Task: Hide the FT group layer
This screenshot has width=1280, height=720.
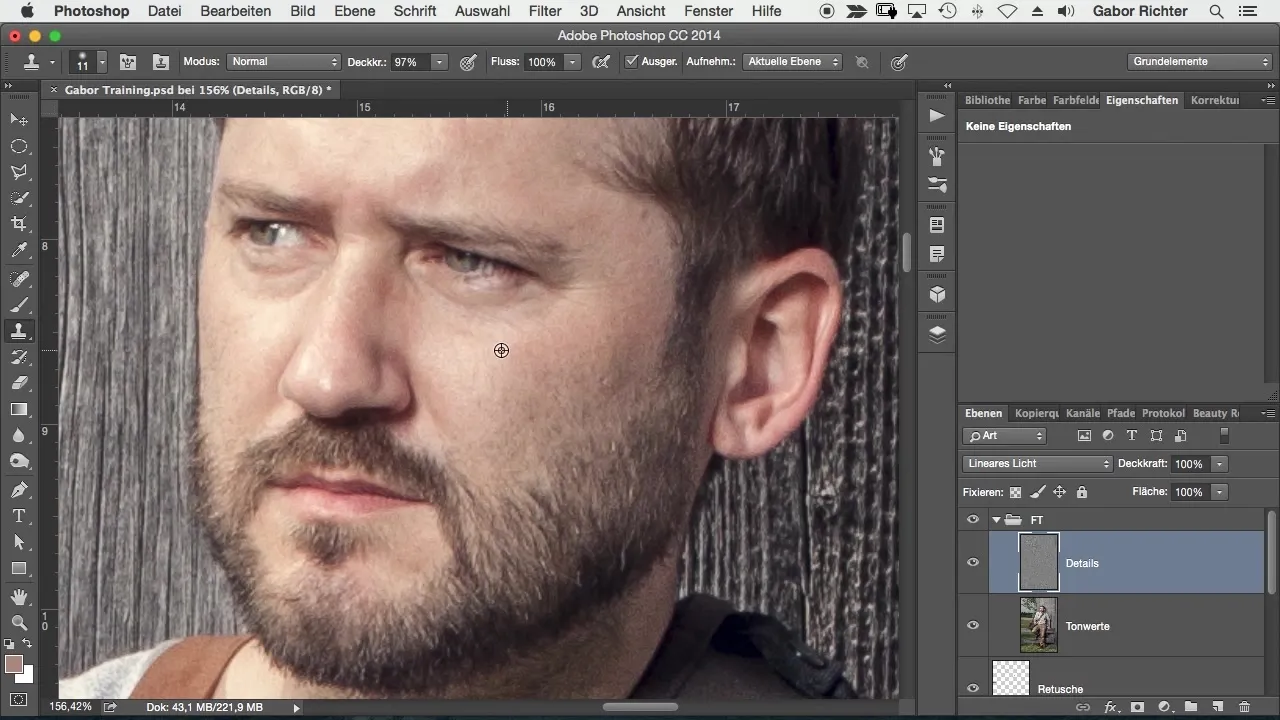Action: 972,519
